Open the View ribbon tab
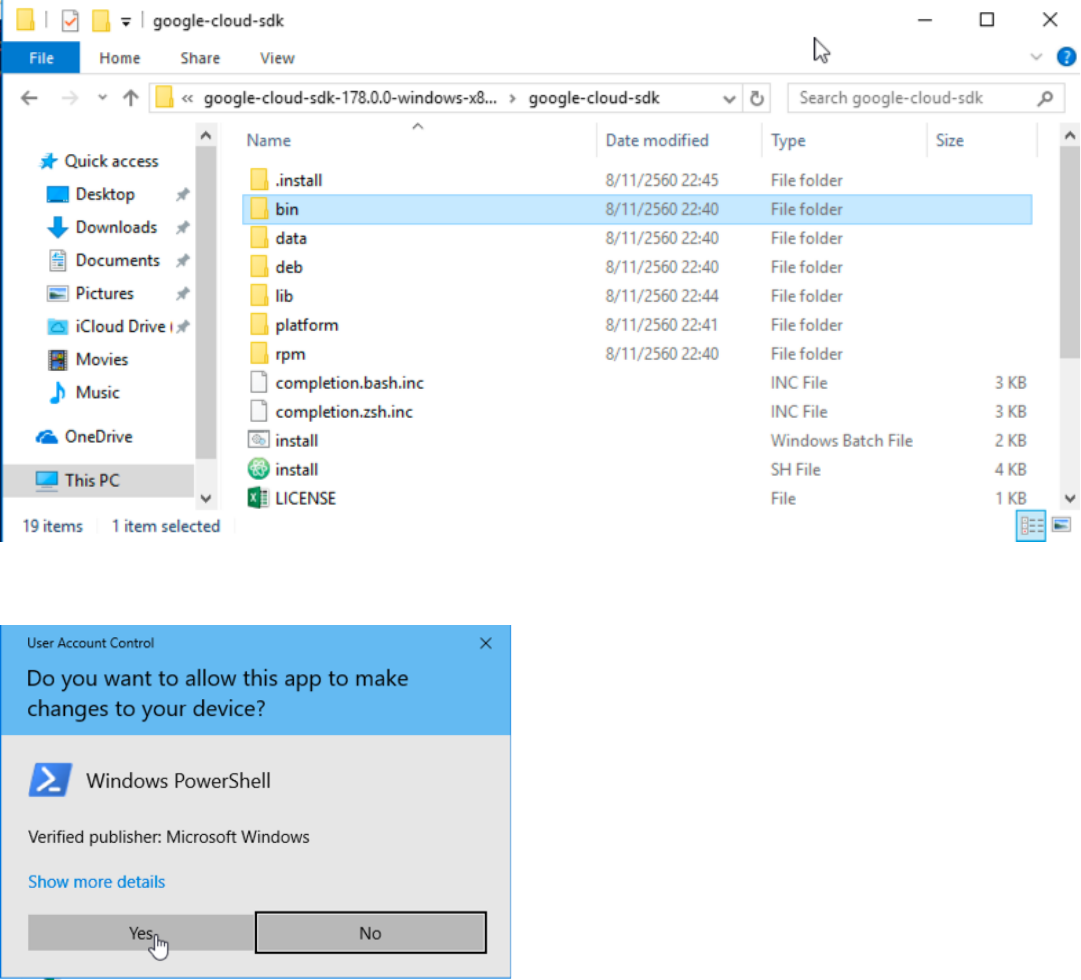Image resolution: width=1081 pixels, height=980 pixels. (277, 58)
